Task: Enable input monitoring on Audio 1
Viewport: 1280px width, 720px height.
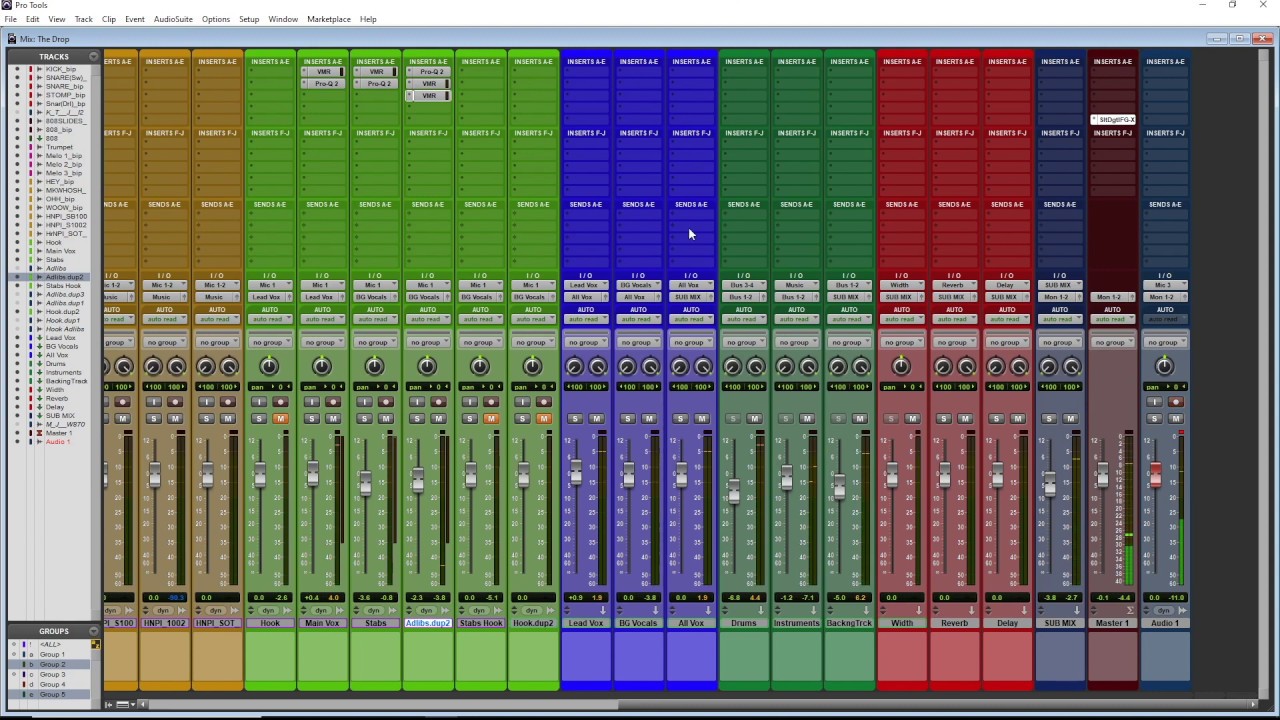Action: 1154,402
